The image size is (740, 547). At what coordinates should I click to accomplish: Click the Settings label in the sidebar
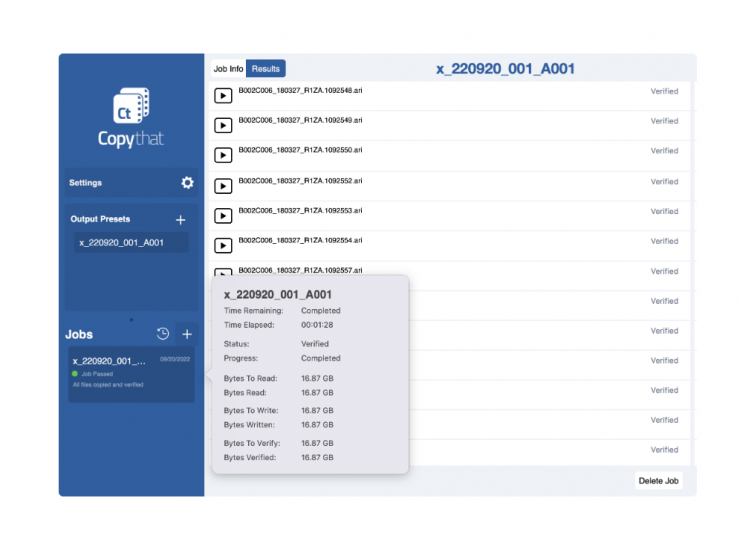pos(86,183)
